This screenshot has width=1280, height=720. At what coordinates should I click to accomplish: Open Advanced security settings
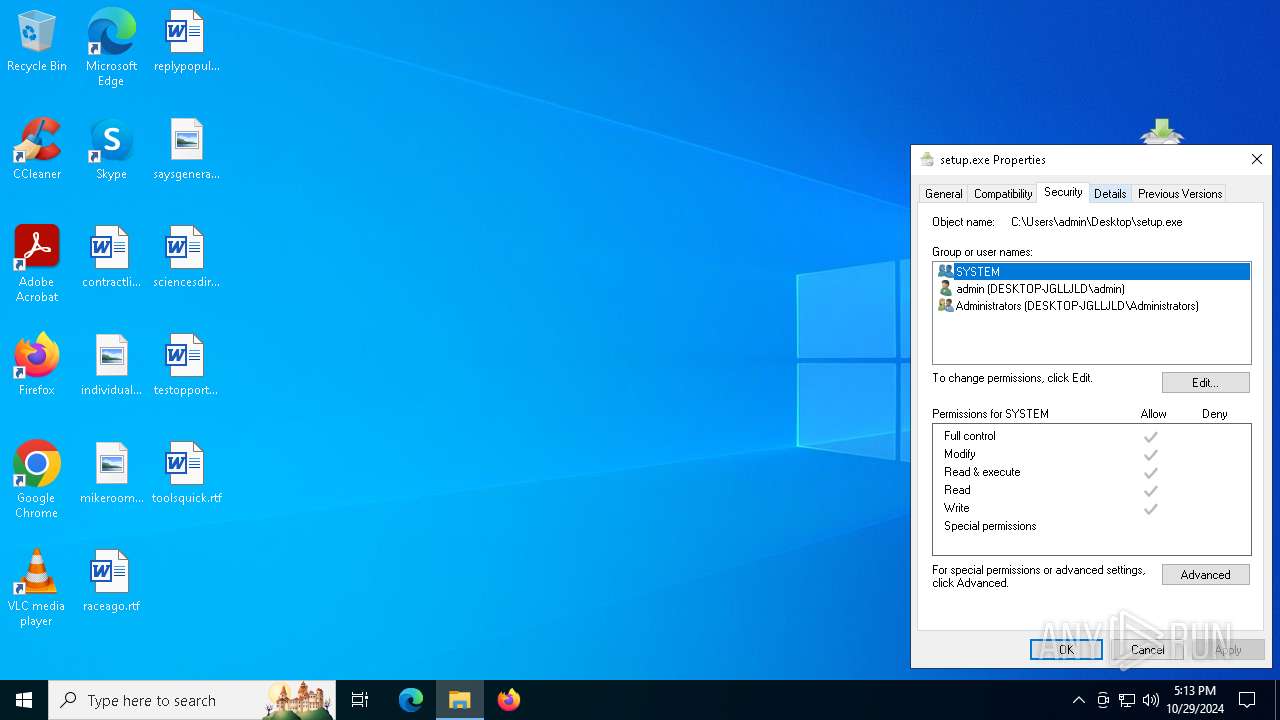pos(1205,575)
